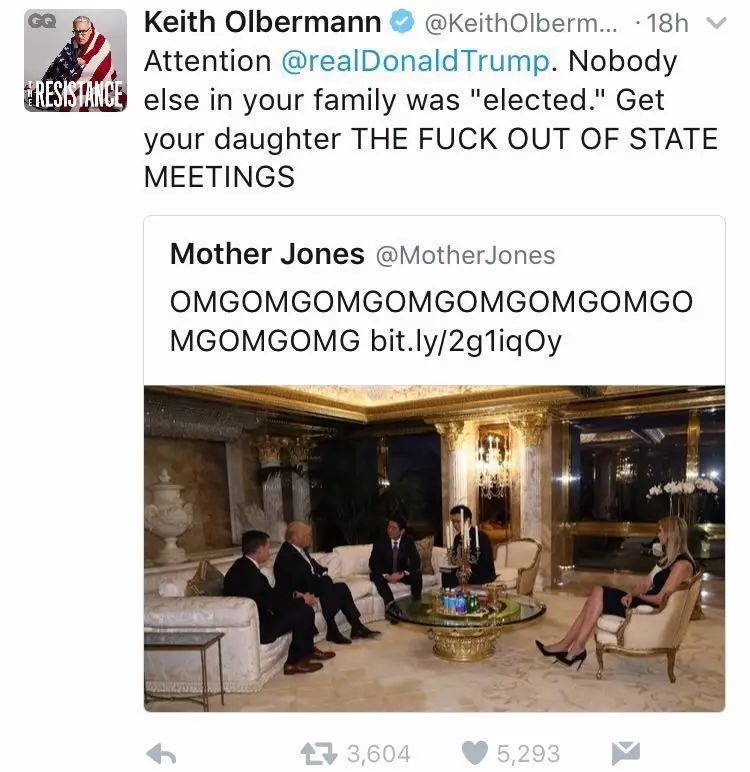This screenshot has width=750, height=772.
Task: View the 5,293 likes count
Action: point(528,754)
